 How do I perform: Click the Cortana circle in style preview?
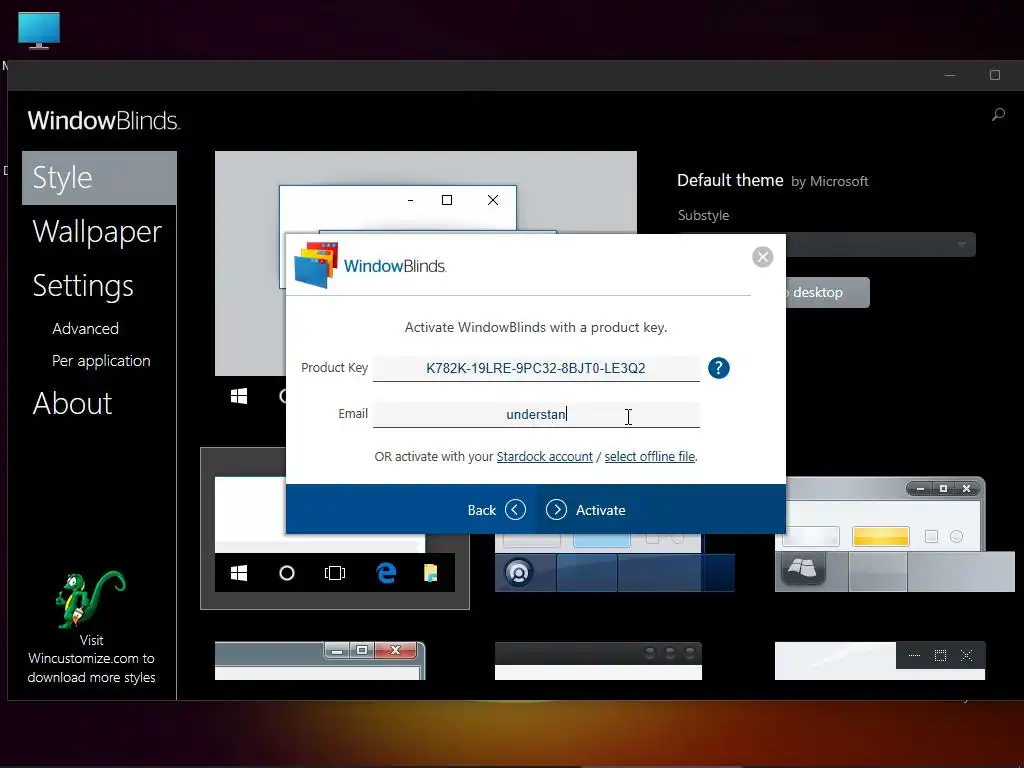coord(287,573)
